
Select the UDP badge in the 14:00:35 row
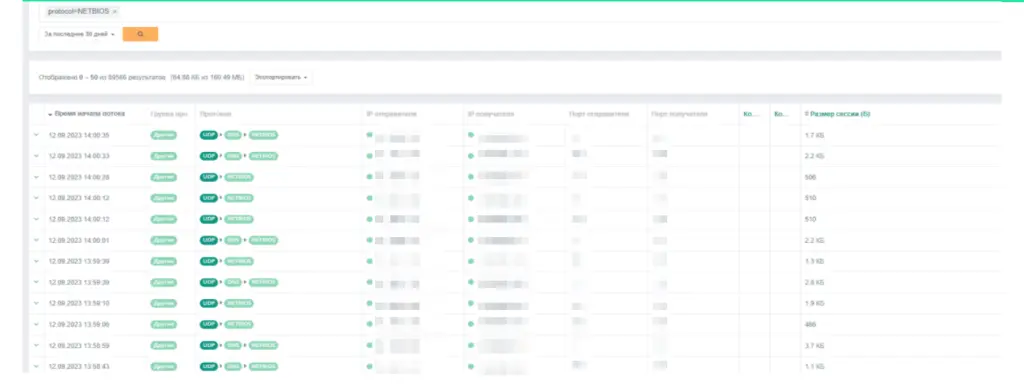tap(209, 135)
